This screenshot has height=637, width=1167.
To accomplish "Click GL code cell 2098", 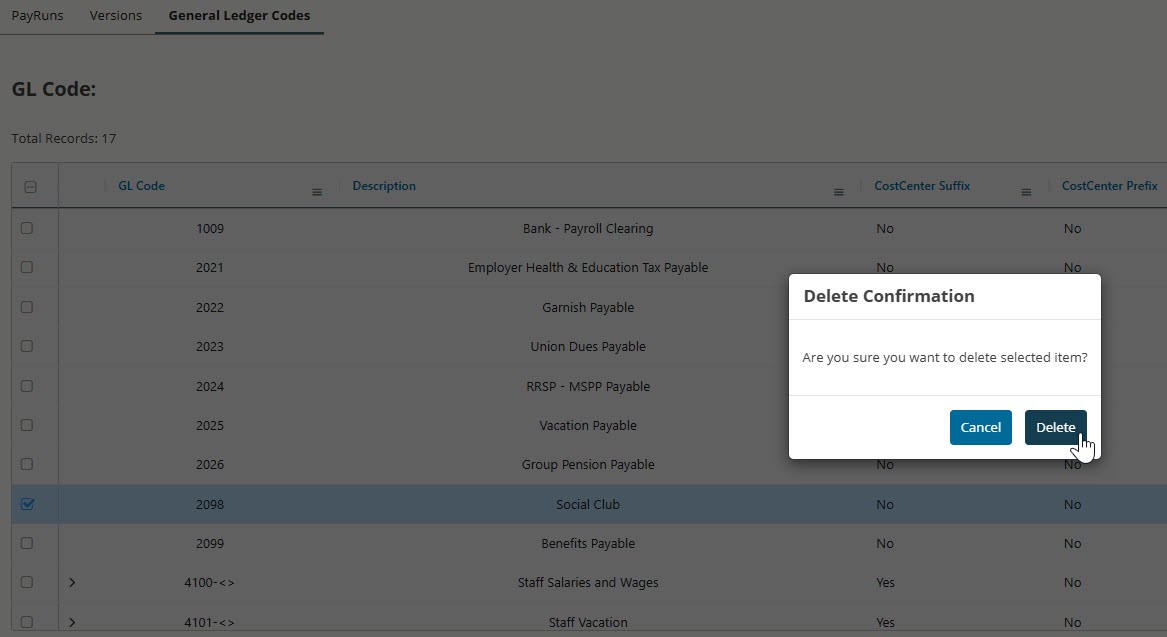I will click(210, 505).
